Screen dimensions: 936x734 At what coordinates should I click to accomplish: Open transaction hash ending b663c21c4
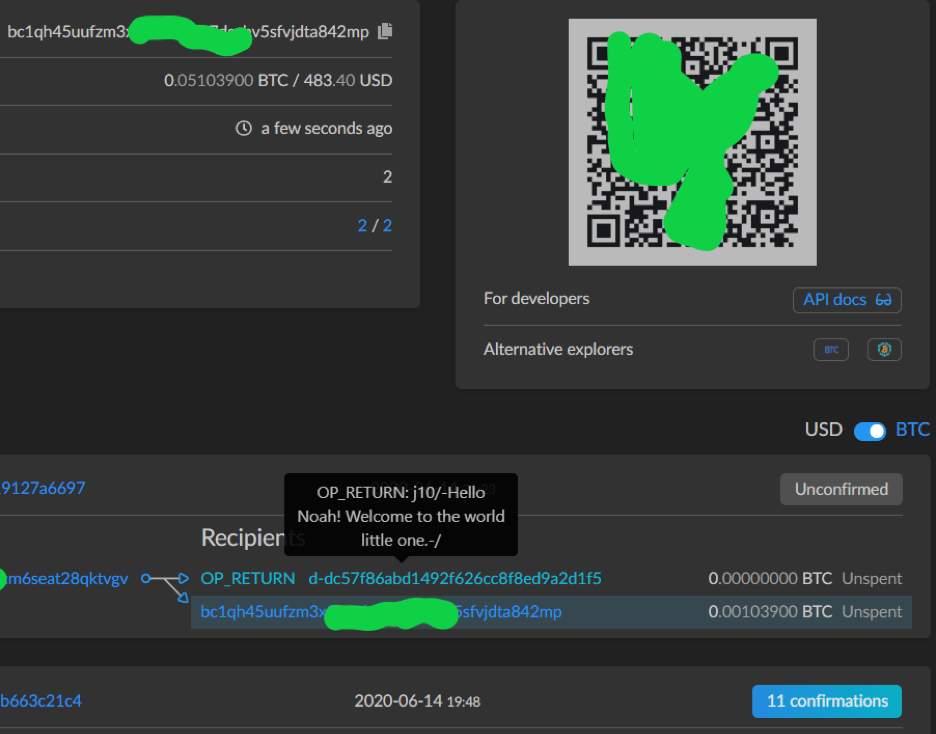(x=41, y=701)
